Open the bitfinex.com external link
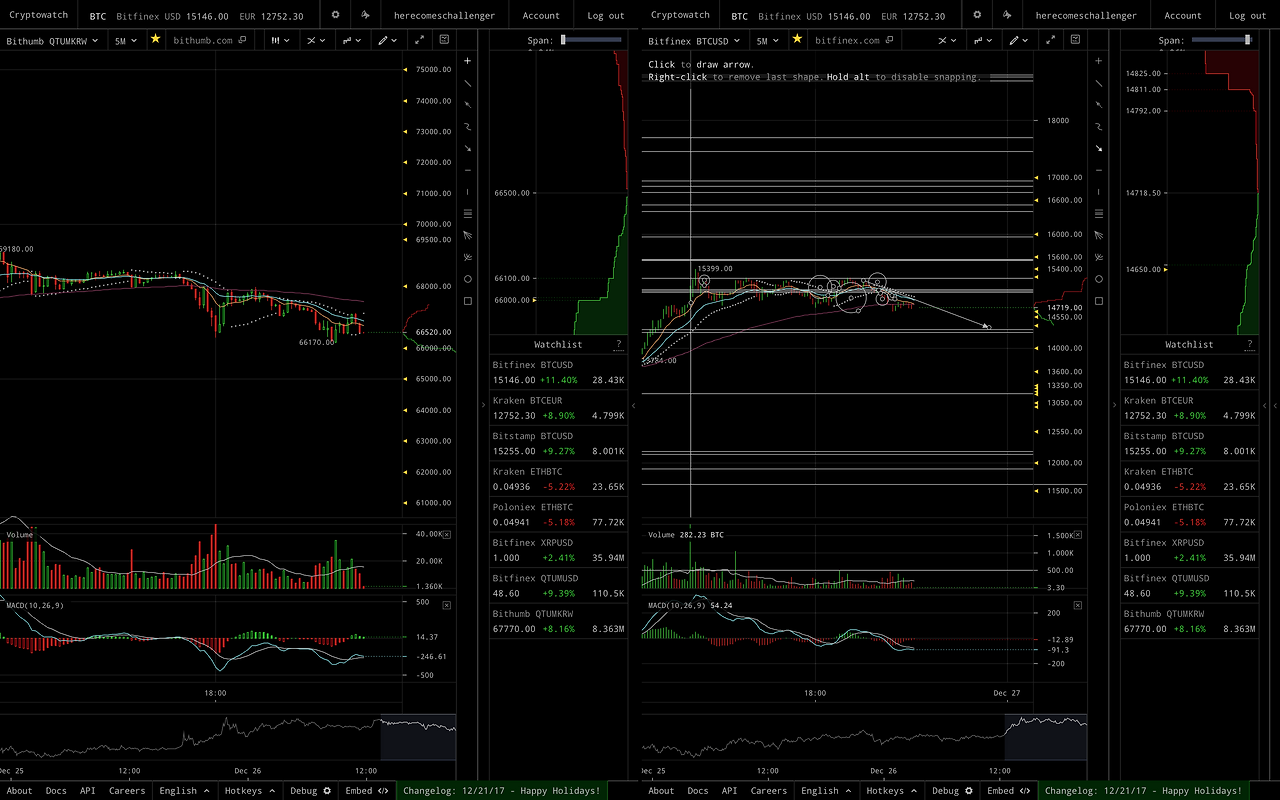 854,41
